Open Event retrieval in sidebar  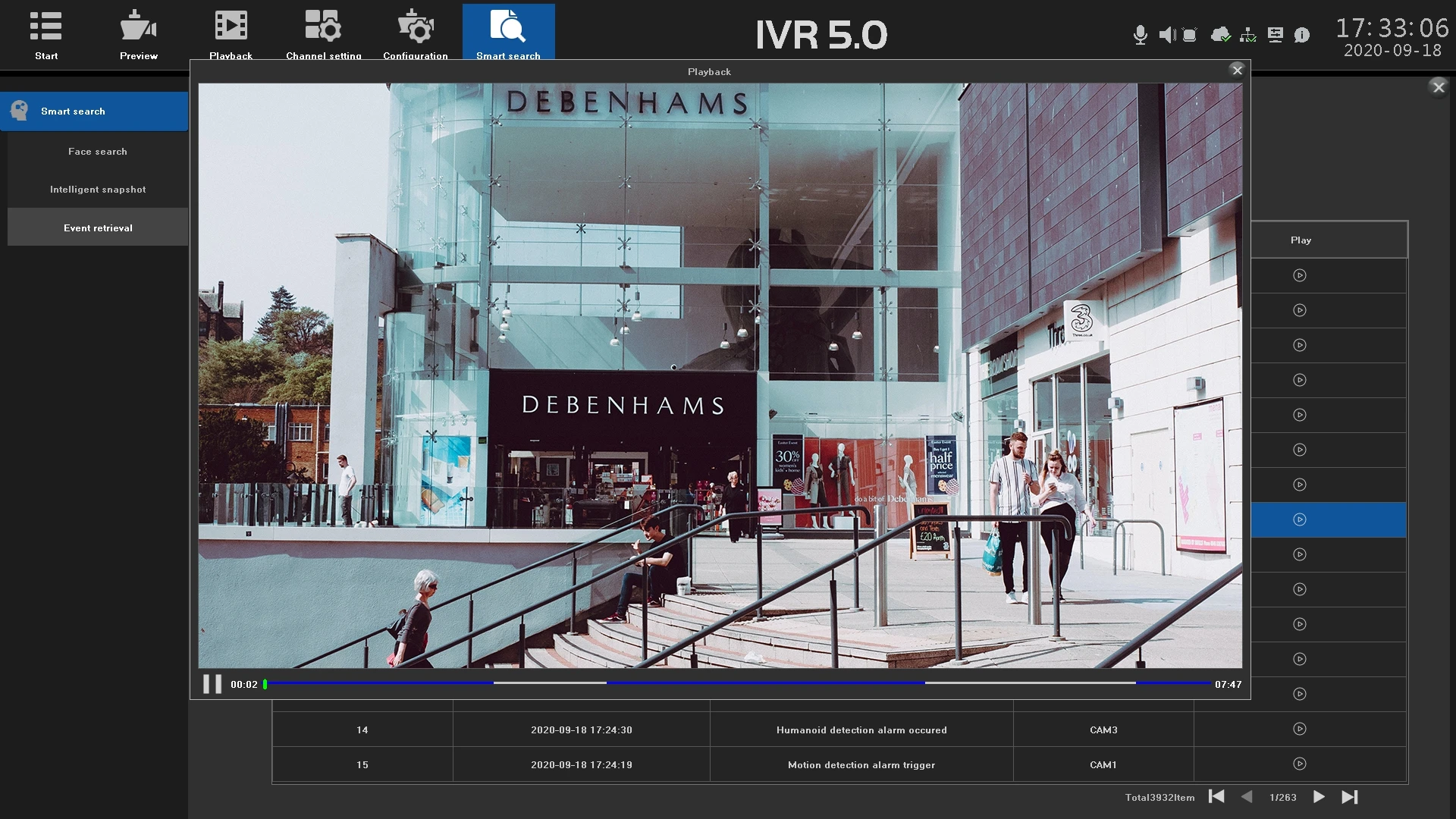pyautogui.click(x=98, y=227)
